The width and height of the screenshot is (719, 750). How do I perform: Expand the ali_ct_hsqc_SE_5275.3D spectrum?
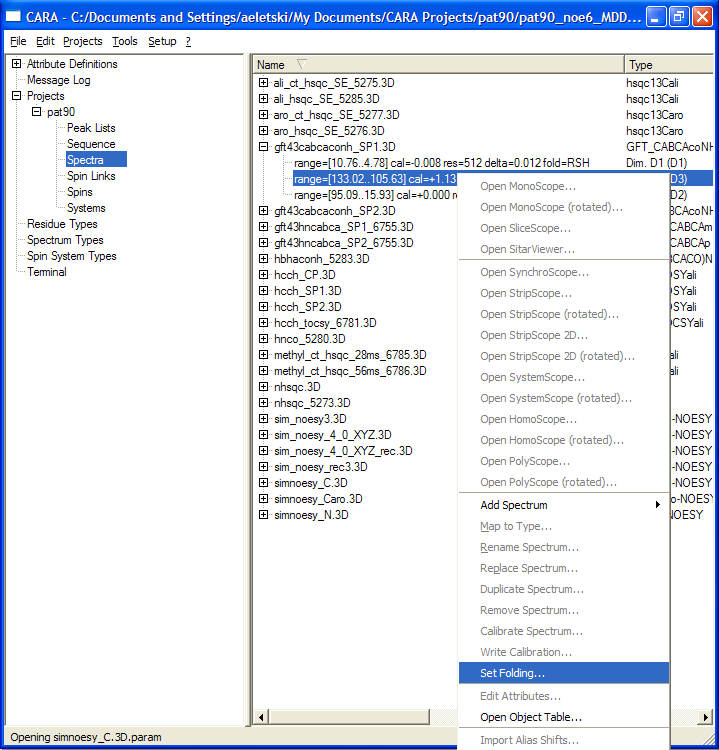(263, 83)
